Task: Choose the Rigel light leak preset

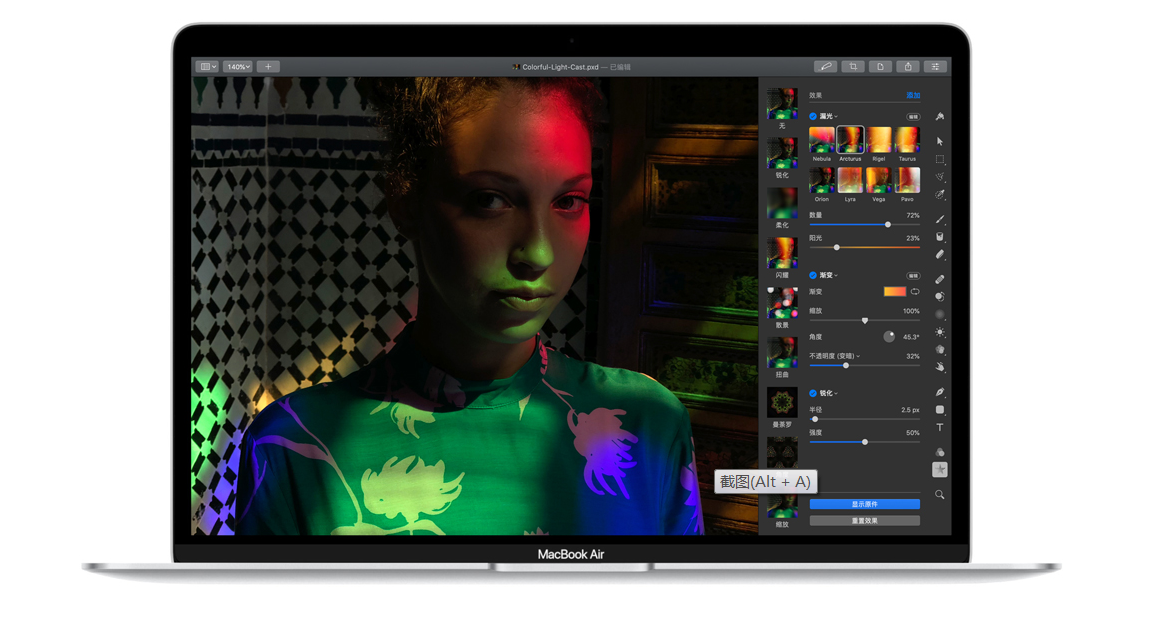Action: [879, 140]
